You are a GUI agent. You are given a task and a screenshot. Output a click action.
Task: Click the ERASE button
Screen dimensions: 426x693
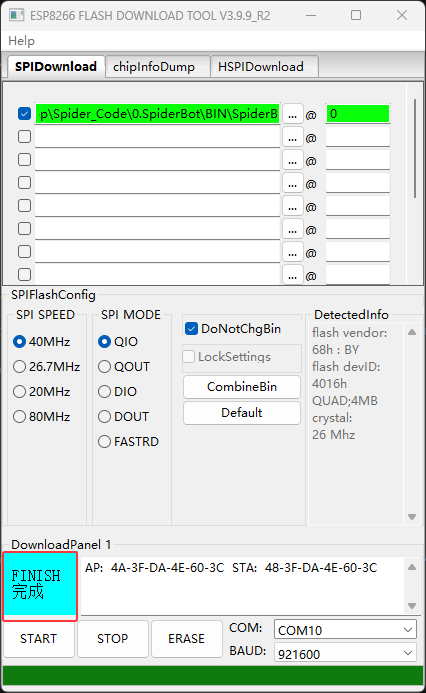[186, 639]
